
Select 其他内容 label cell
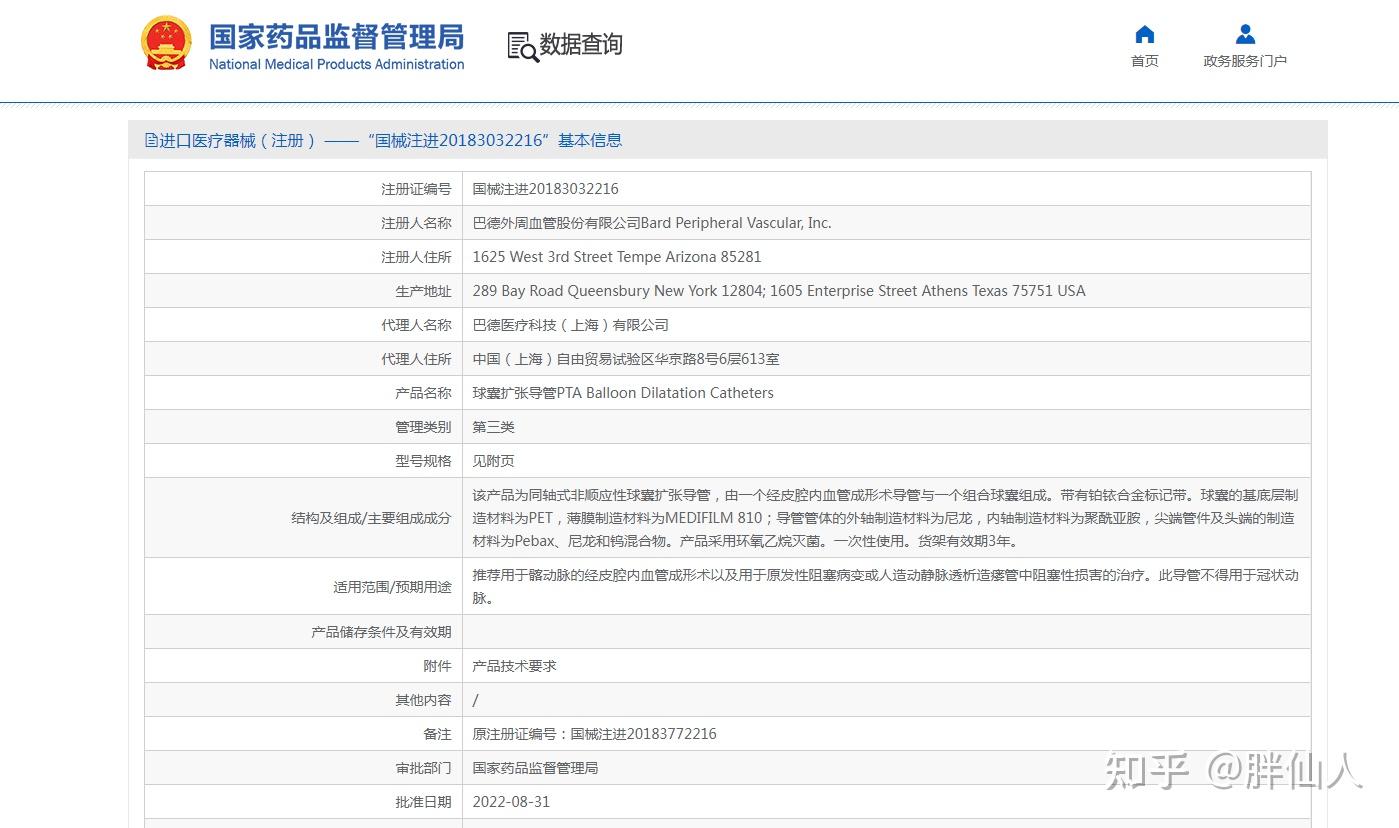pos(303,700)
